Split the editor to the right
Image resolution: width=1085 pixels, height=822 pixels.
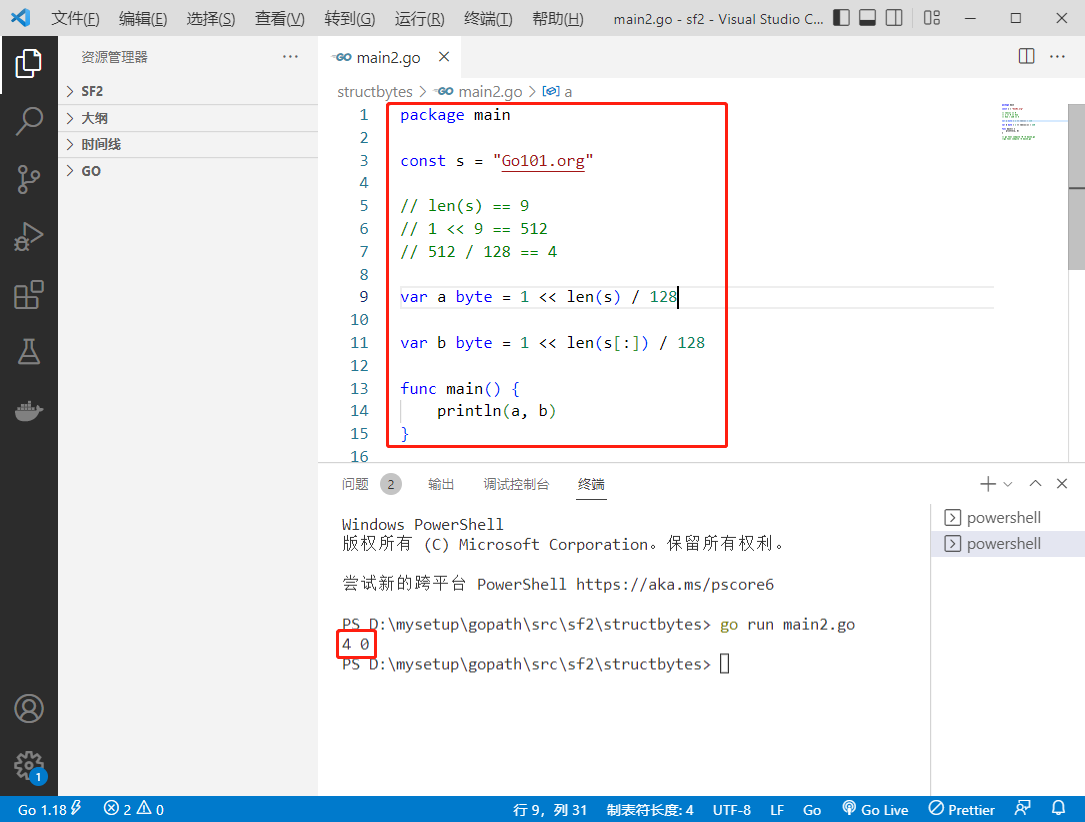click(1026, 57)
